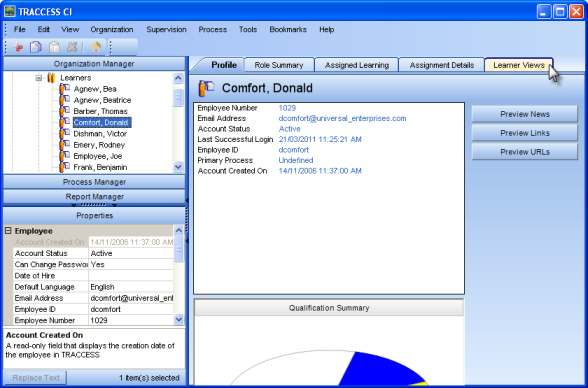Open the Supervision menu
588x388 pixels.
tap(166, 30)
